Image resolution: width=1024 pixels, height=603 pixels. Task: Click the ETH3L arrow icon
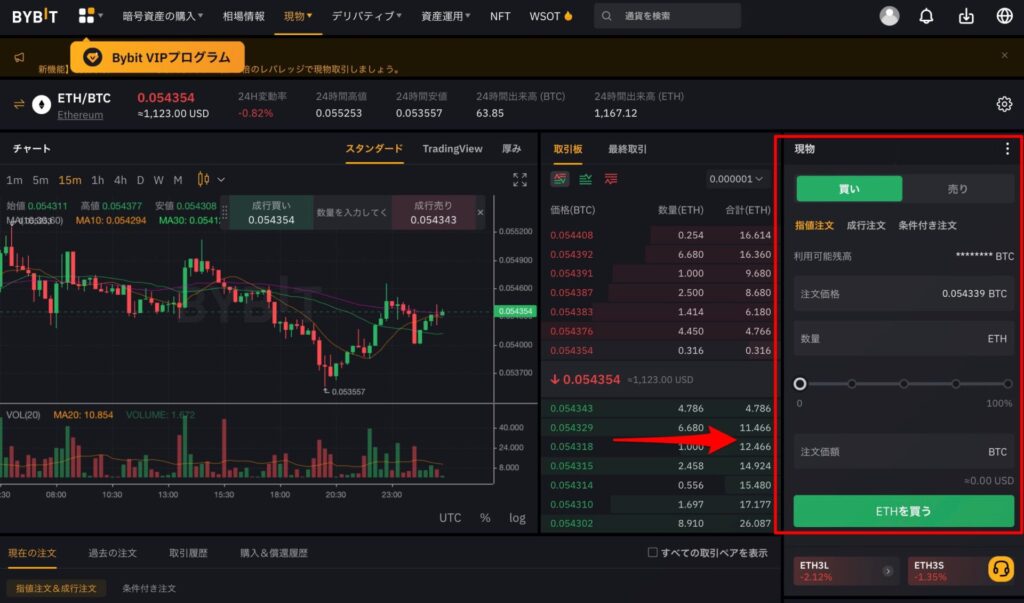[887, 571]
